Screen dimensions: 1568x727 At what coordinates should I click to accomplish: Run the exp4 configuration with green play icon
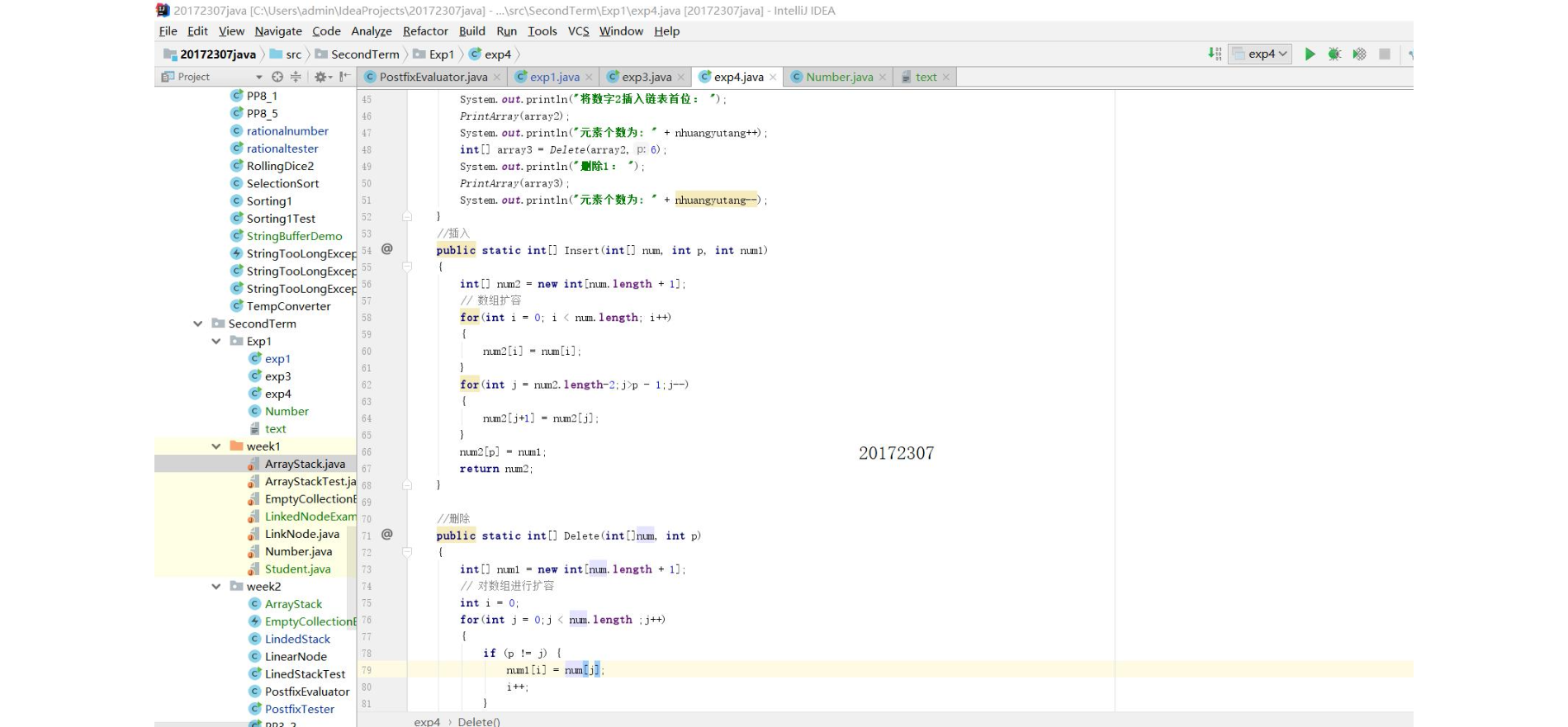pos(1310,54)
